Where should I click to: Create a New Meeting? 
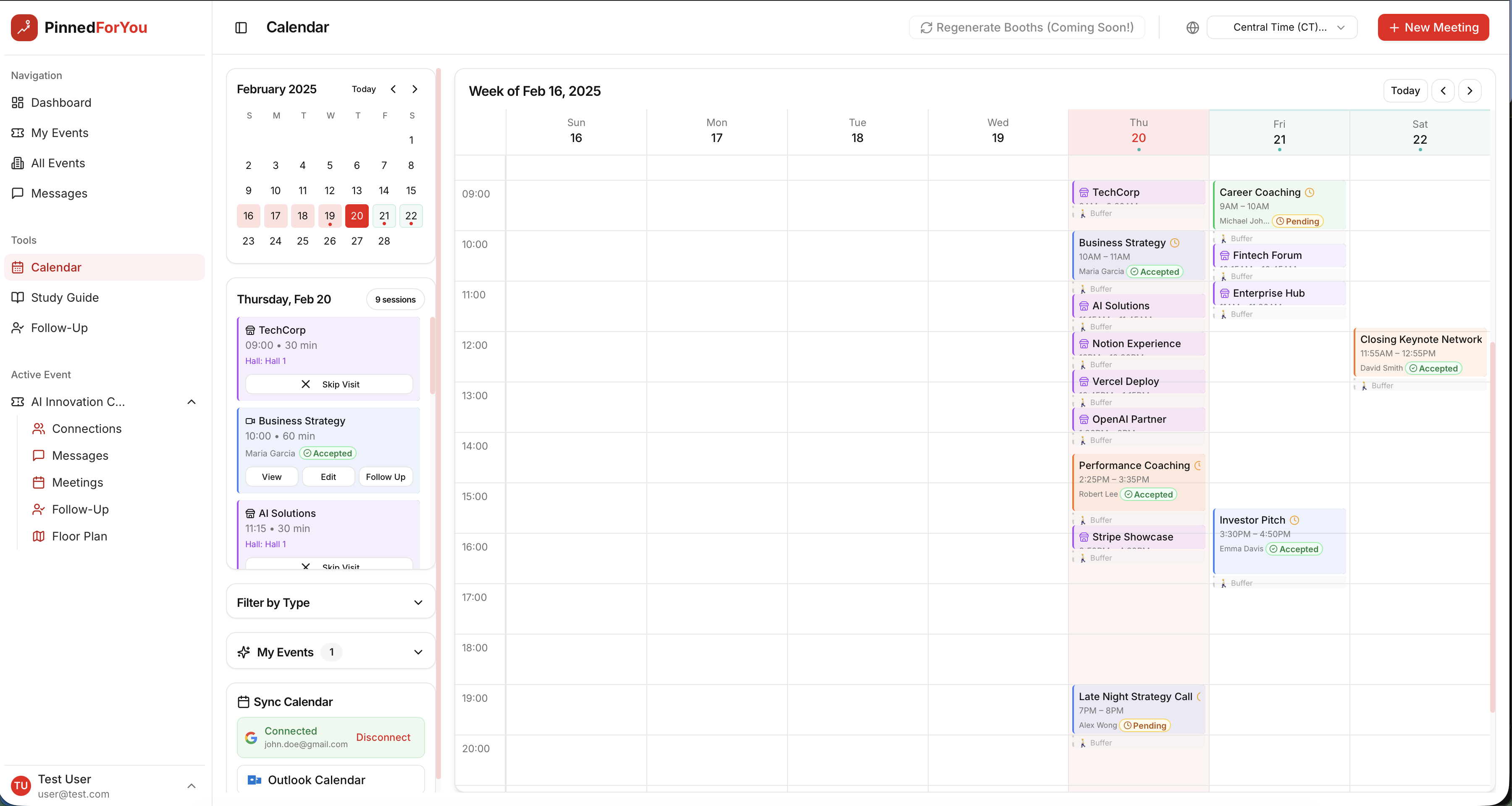tap(1433, 27)
